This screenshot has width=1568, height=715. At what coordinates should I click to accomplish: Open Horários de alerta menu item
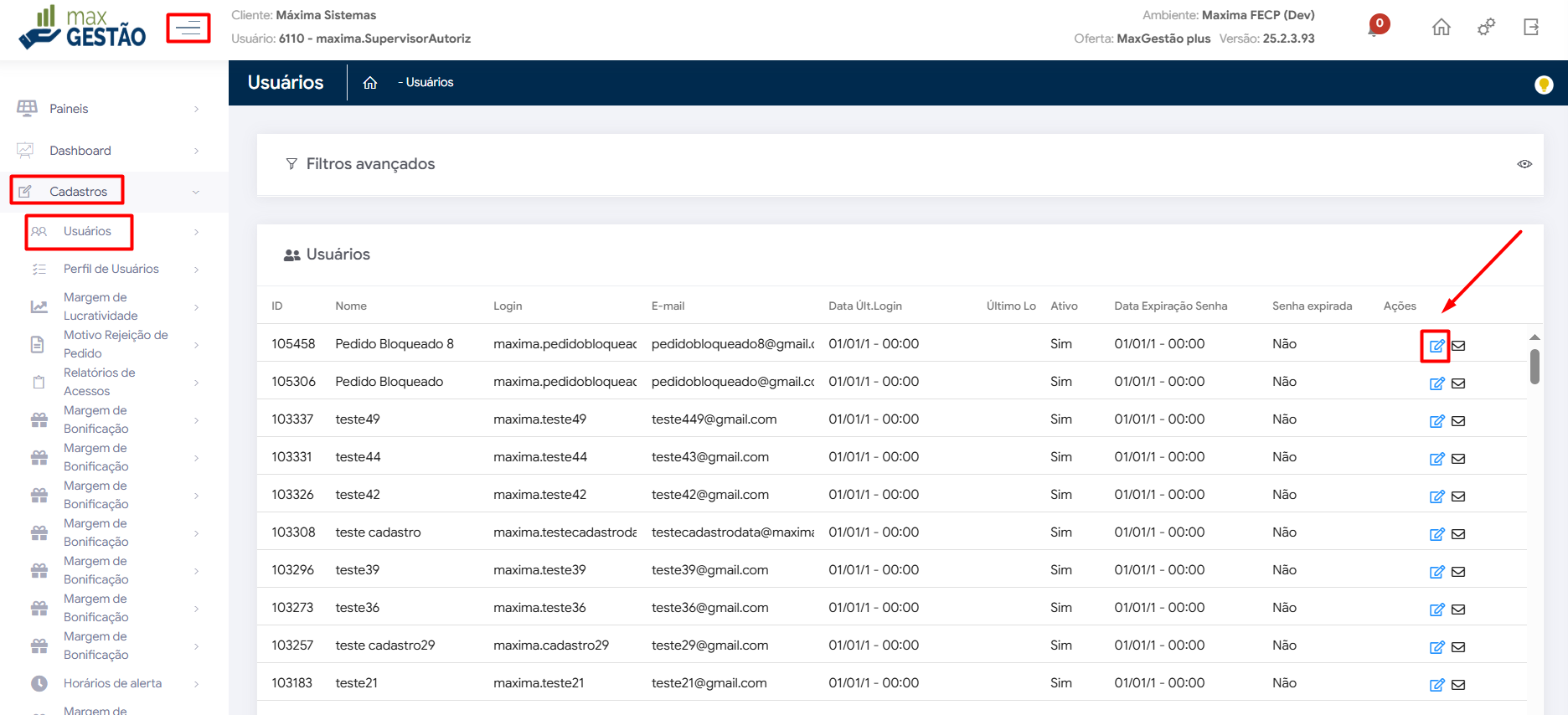(x=112, y=683)
